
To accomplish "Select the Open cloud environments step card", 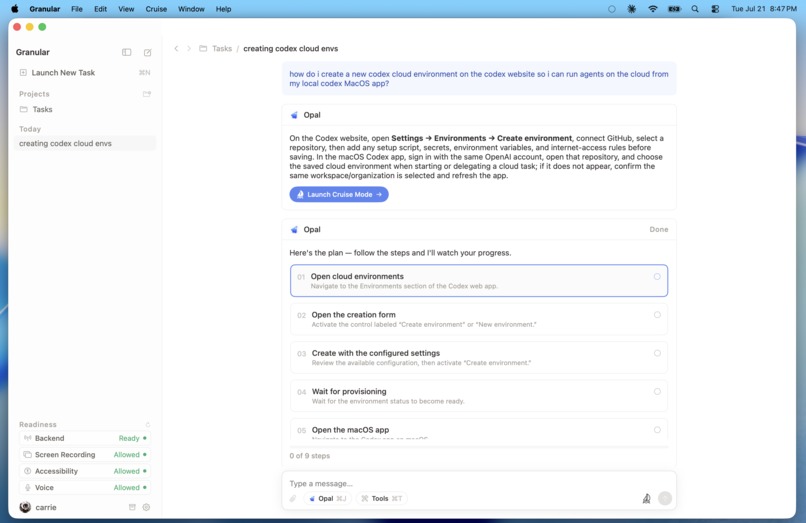I will coord(479,281).
